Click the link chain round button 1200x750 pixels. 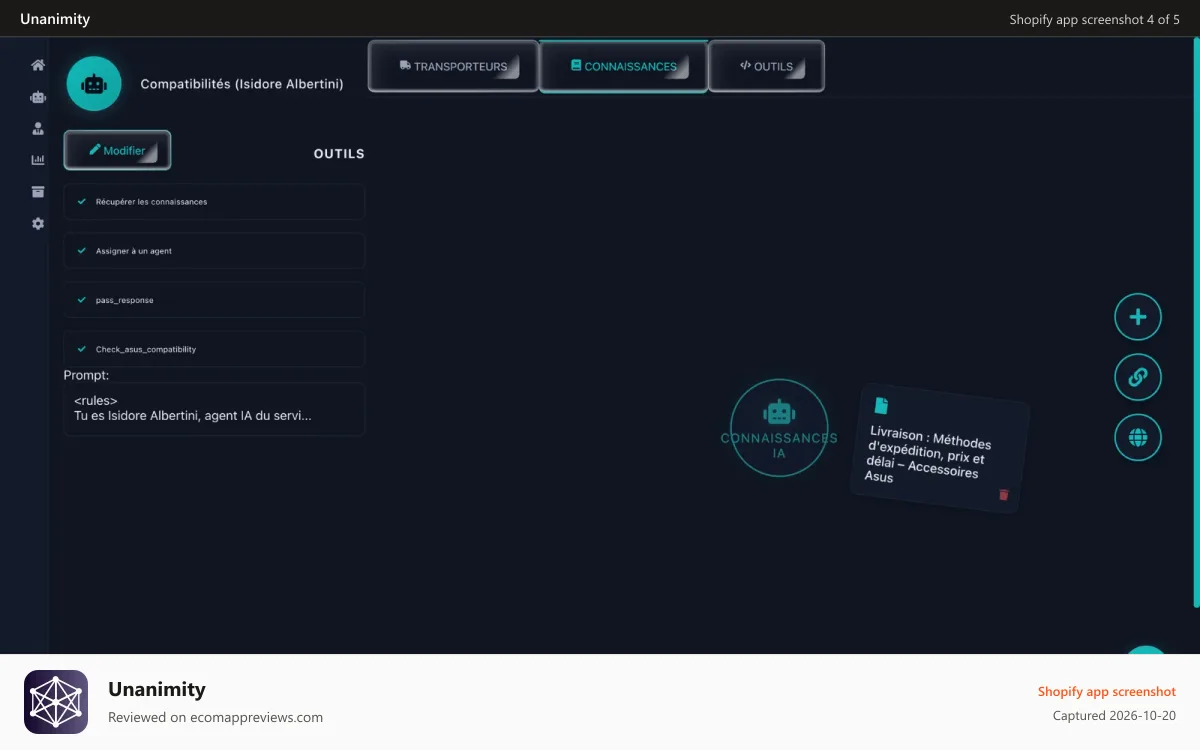pyautogui.click(x=1138, y=377)
